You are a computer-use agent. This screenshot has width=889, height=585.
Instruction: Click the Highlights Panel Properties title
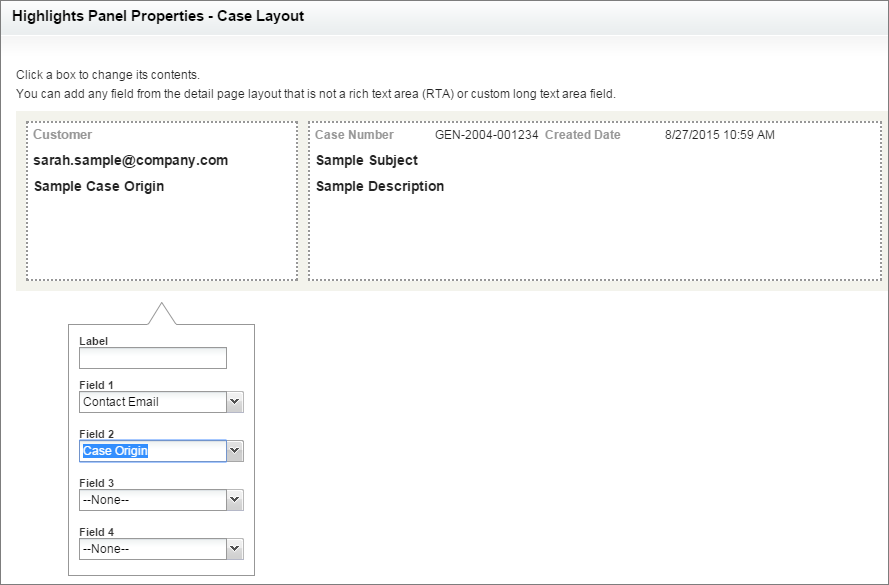(x=158, y=16)
